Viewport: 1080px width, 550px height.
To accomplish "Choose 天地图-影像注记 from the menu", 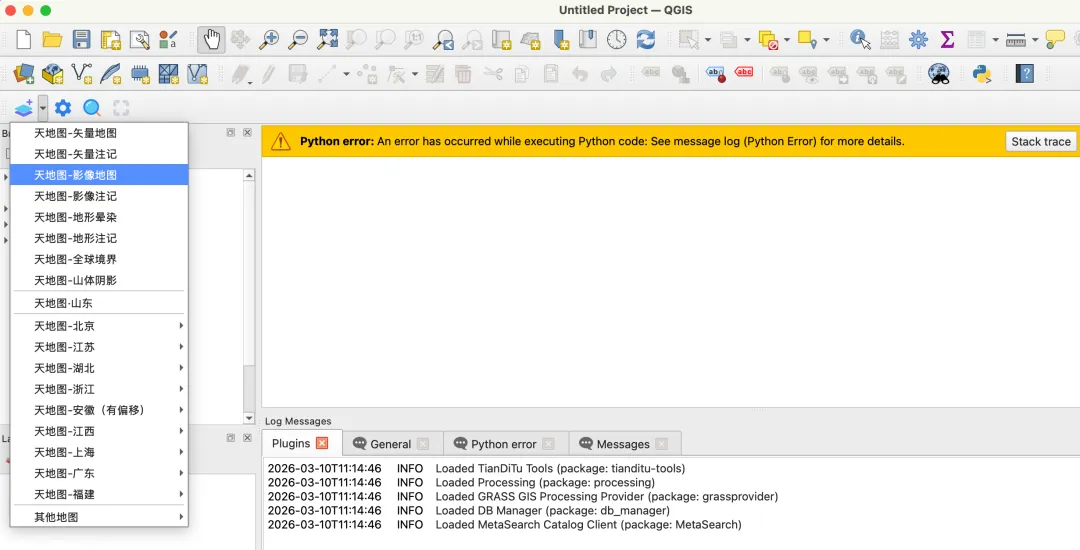I will click(x=99, y=196).
